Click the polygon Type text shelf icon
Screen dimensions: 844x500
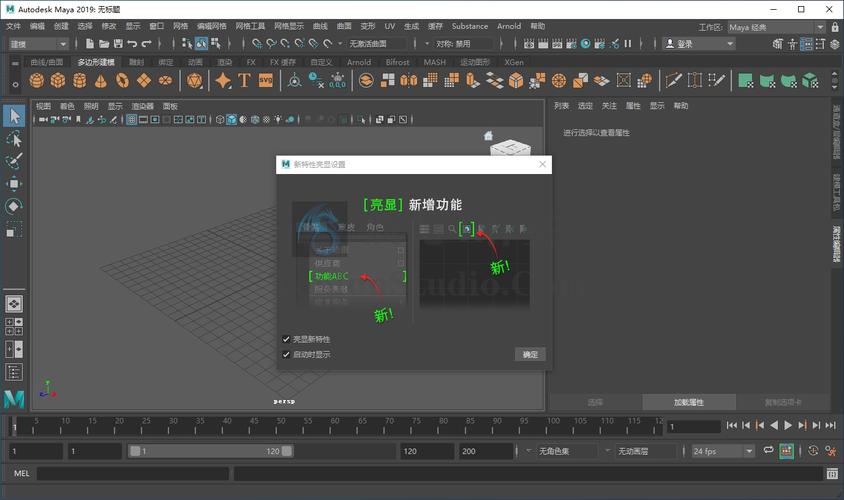(x=245, y=81)
